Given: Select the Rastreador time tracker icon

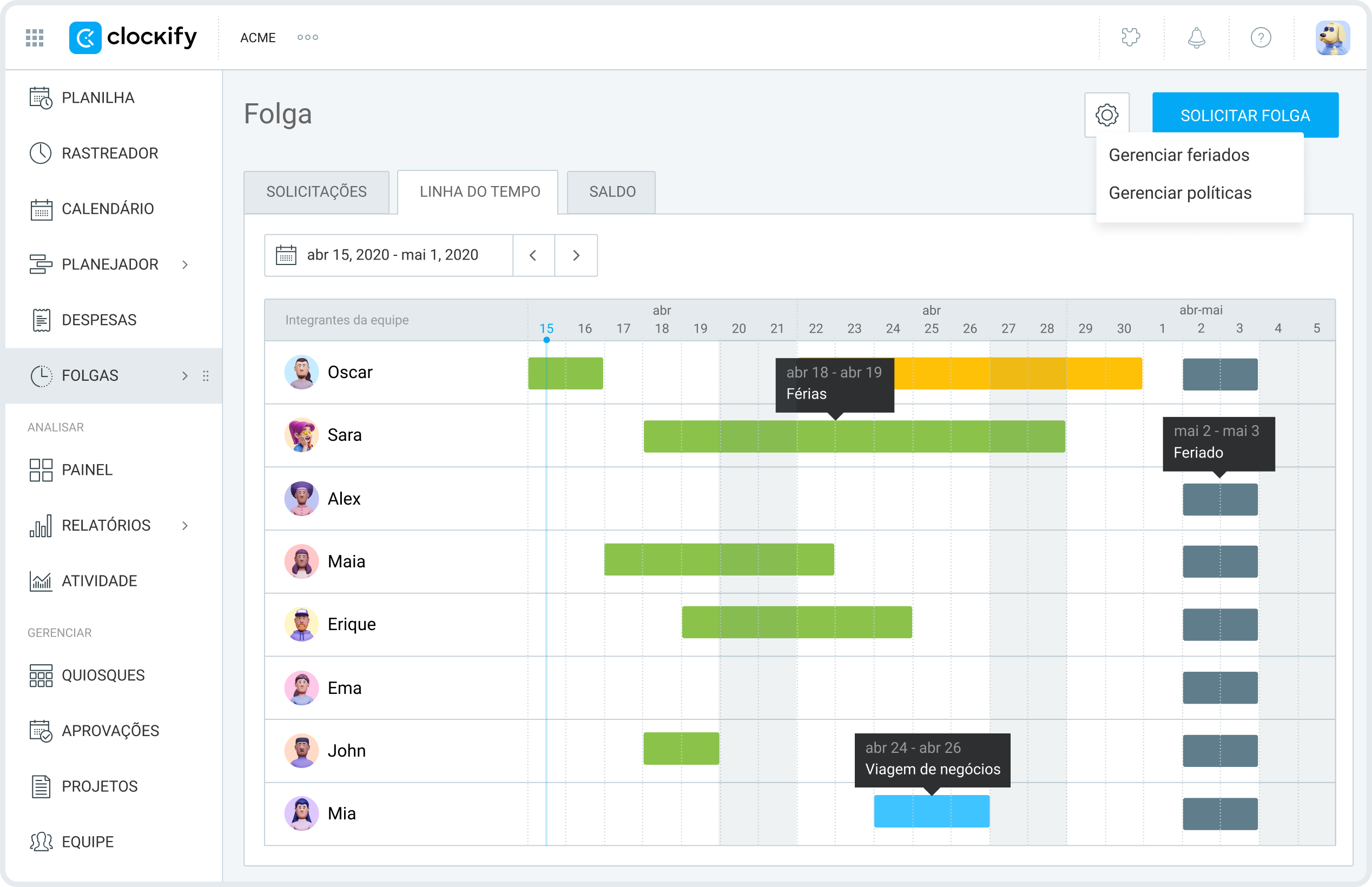Looking at the screenshot, I should point(41,153).
